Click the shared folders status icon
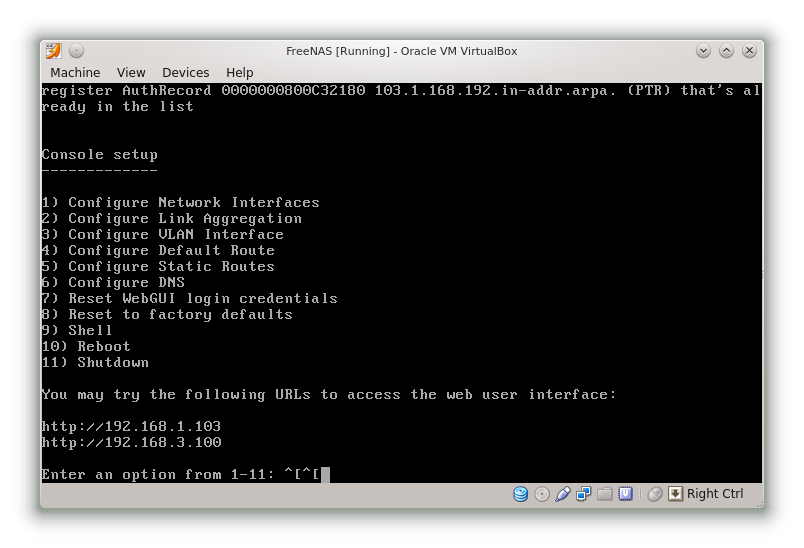Viewport: 804px width, 548px height. (605, 494)
